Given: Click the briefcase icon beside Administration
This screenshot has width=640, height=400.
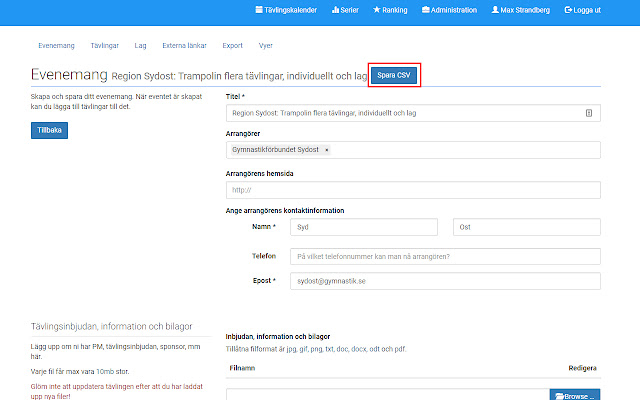Looking at the screenshot, I should coord(425,9).
